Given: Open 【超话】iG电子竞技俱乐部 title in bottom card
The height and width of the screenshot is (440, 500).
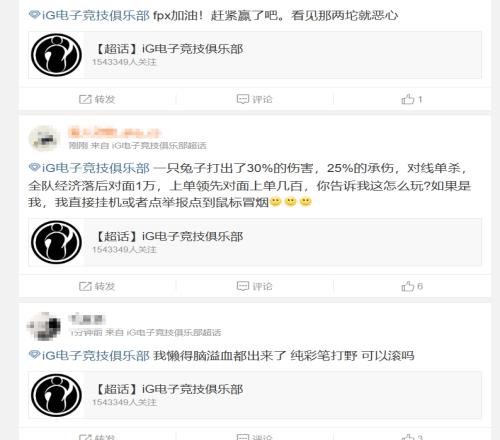Looking at the screenshot, I should (x=169, y=389).
